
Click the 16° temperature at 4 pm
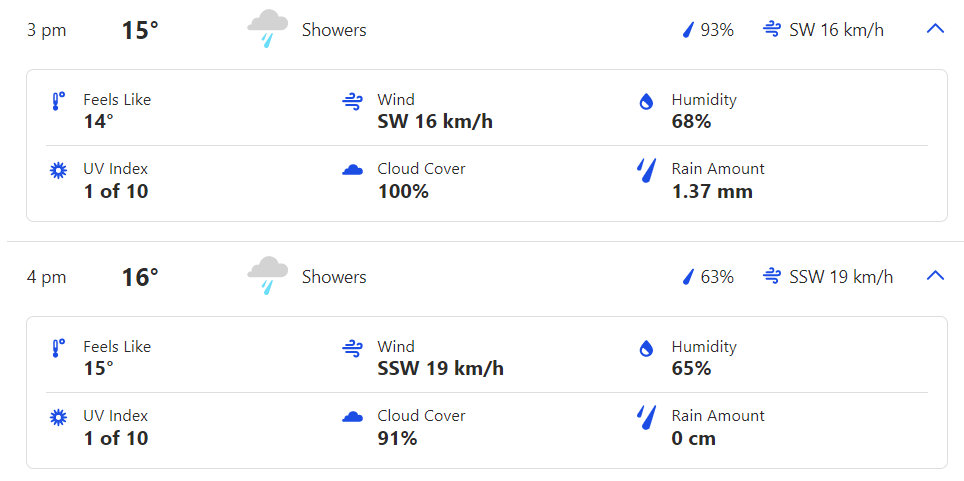tap(140, 277)
